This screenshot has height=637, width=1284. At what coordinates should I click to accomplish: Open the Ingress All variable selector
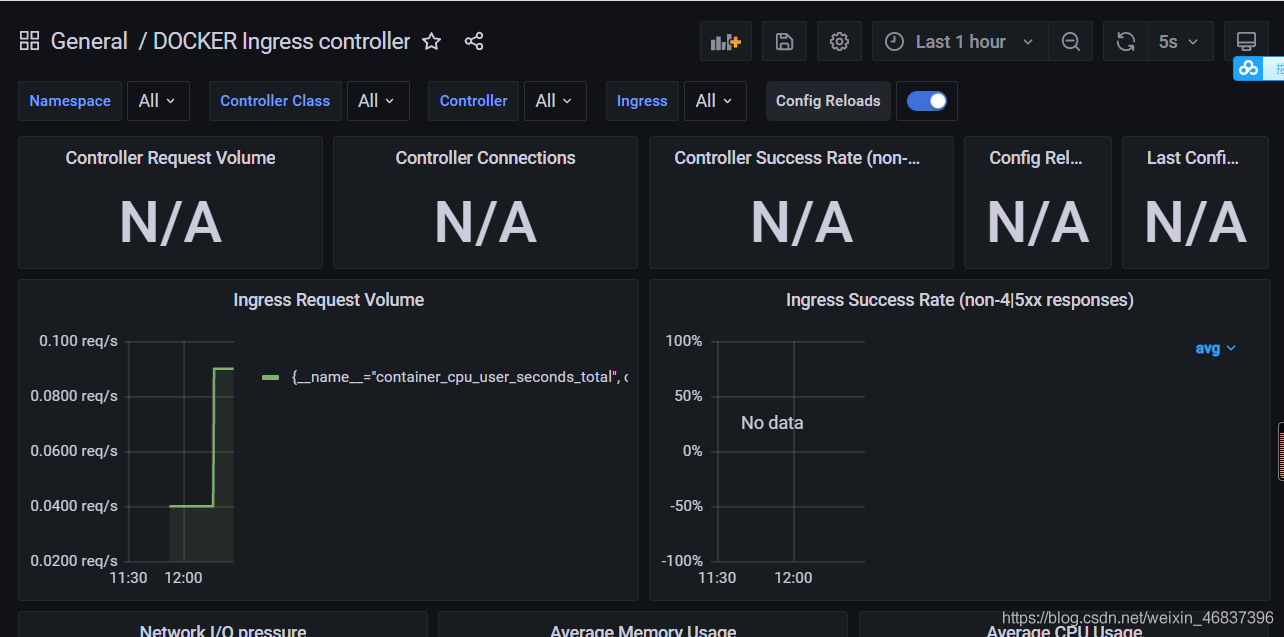[715, 100]
